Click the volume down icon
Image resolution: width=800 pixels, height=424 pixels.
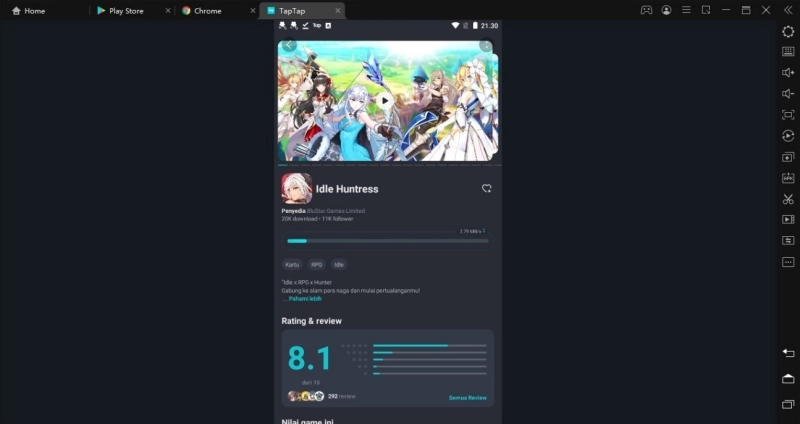[x=788, y=93]
